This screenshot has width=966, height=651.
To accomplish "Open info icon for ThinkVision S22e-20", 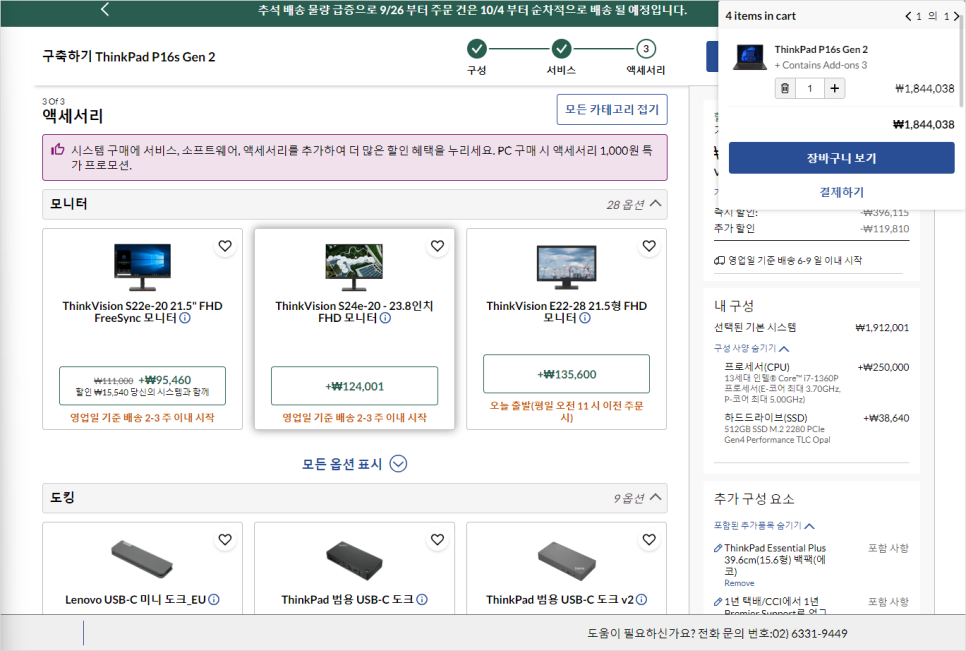I will (185, 318).
